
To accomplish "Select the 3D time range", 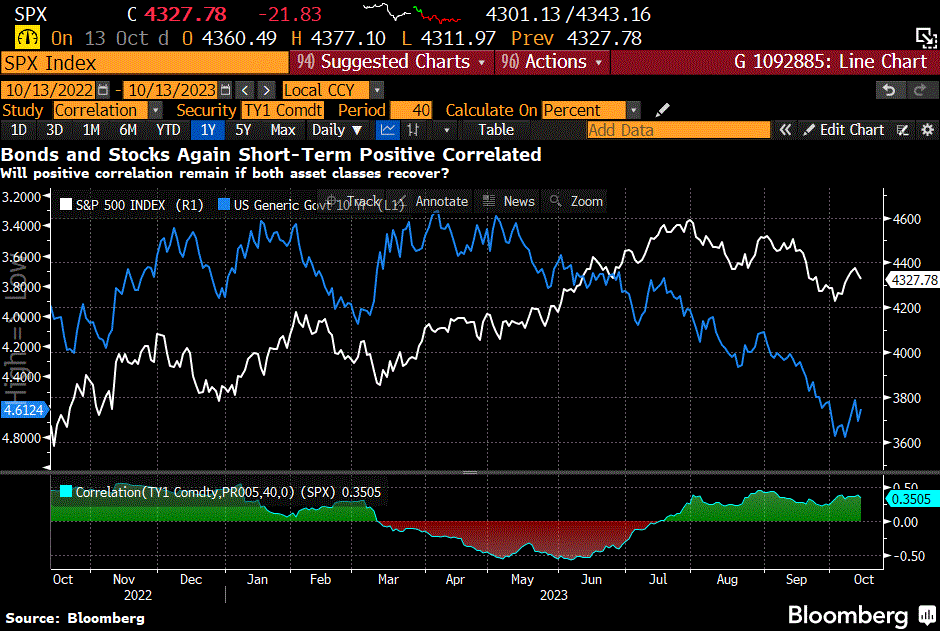I will tap(55, 130).
